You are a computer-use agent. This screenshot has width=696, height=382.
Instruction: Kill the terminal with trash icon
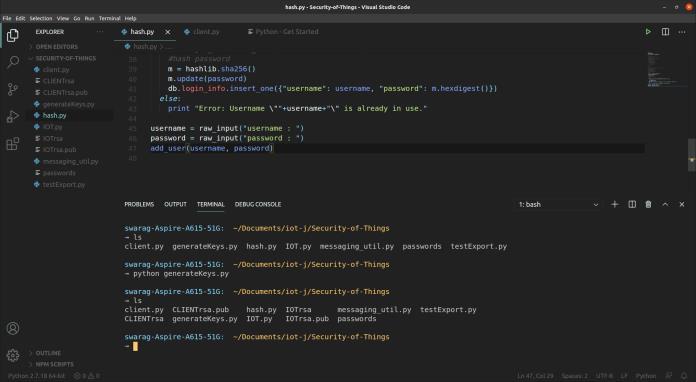click(648, 204)
